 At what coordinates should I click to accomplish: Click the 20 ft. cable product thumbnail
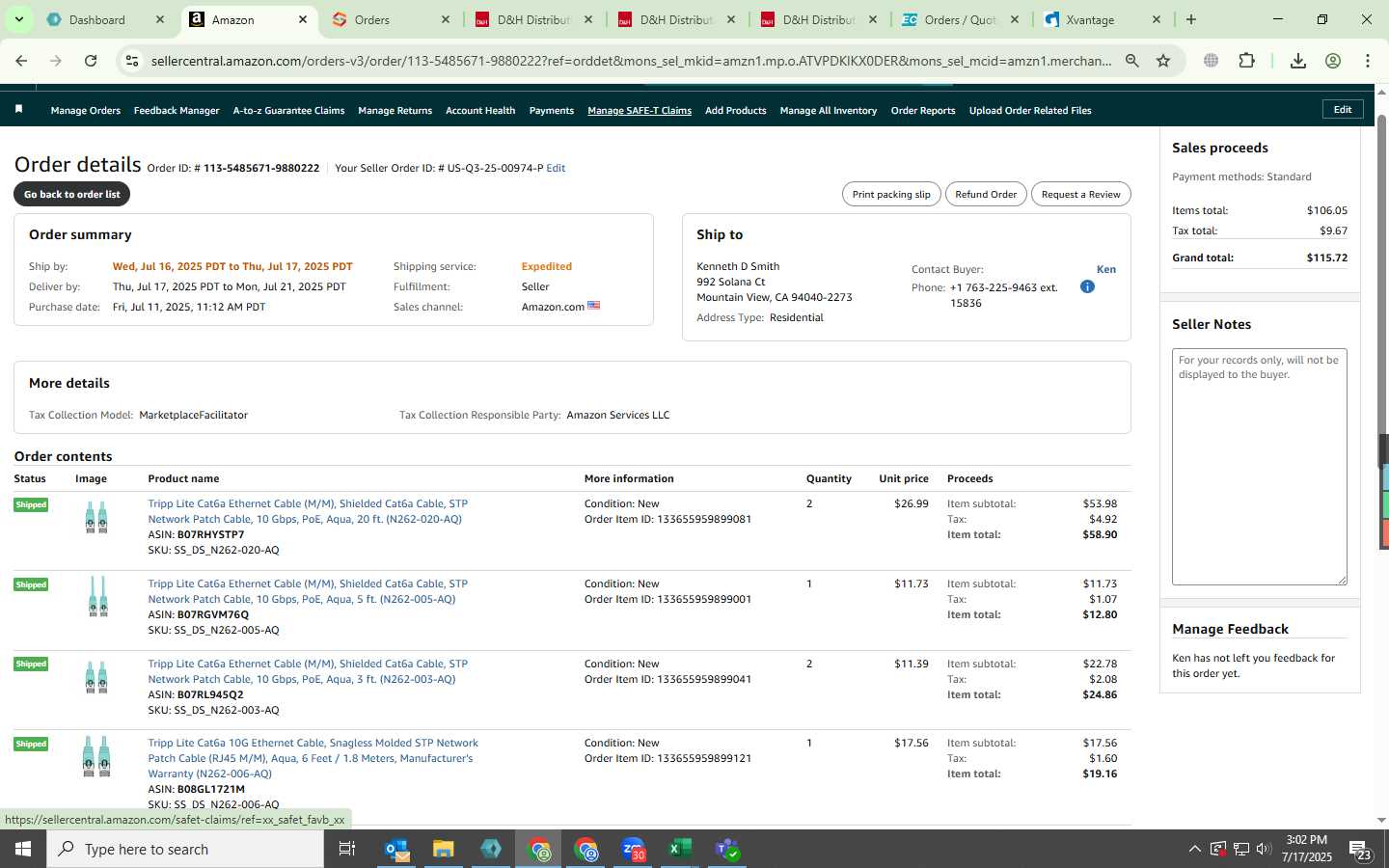click(x=96, y=518)
